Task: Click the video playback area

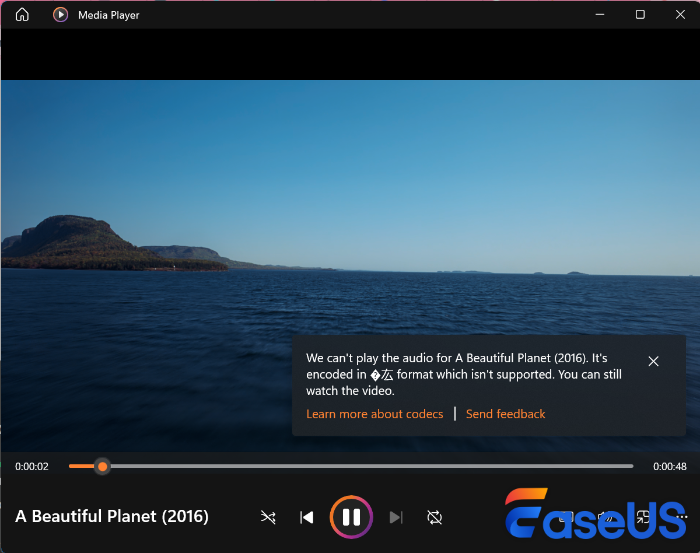Action: [350, 266]
